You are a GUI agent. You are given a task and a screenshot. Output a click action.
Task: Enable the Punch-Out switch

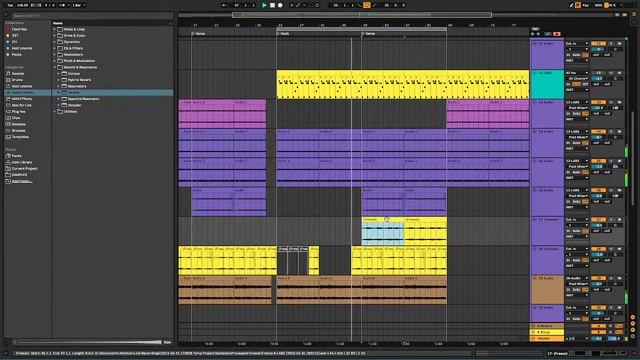point(374,5)
